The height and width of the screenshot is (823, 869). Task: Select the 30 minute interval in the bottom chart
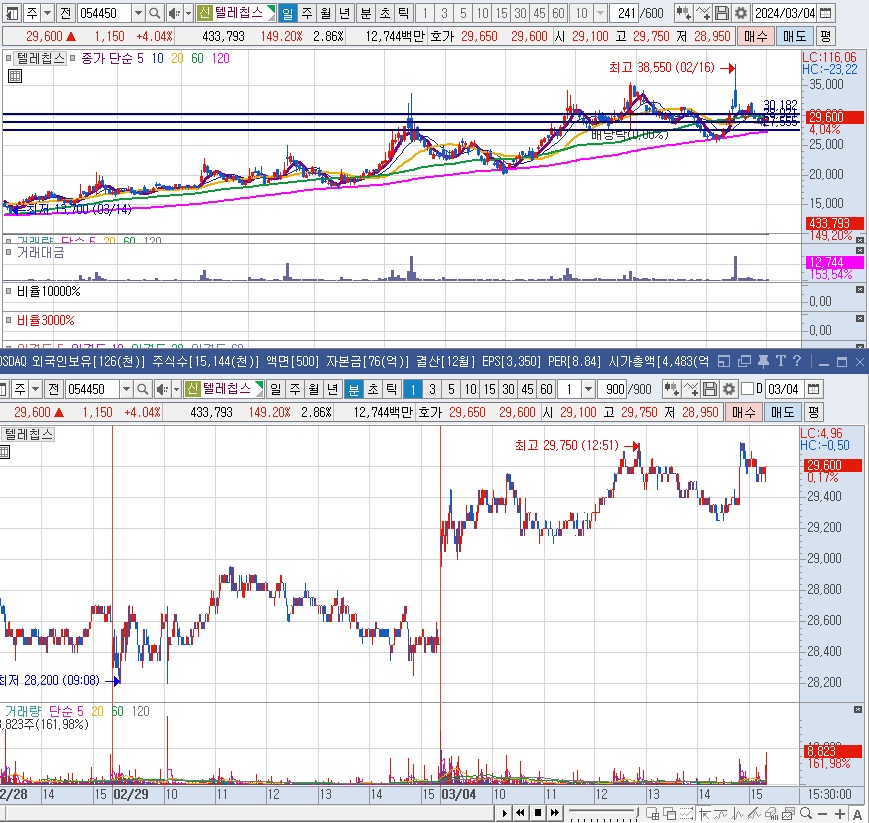[508, 389]
